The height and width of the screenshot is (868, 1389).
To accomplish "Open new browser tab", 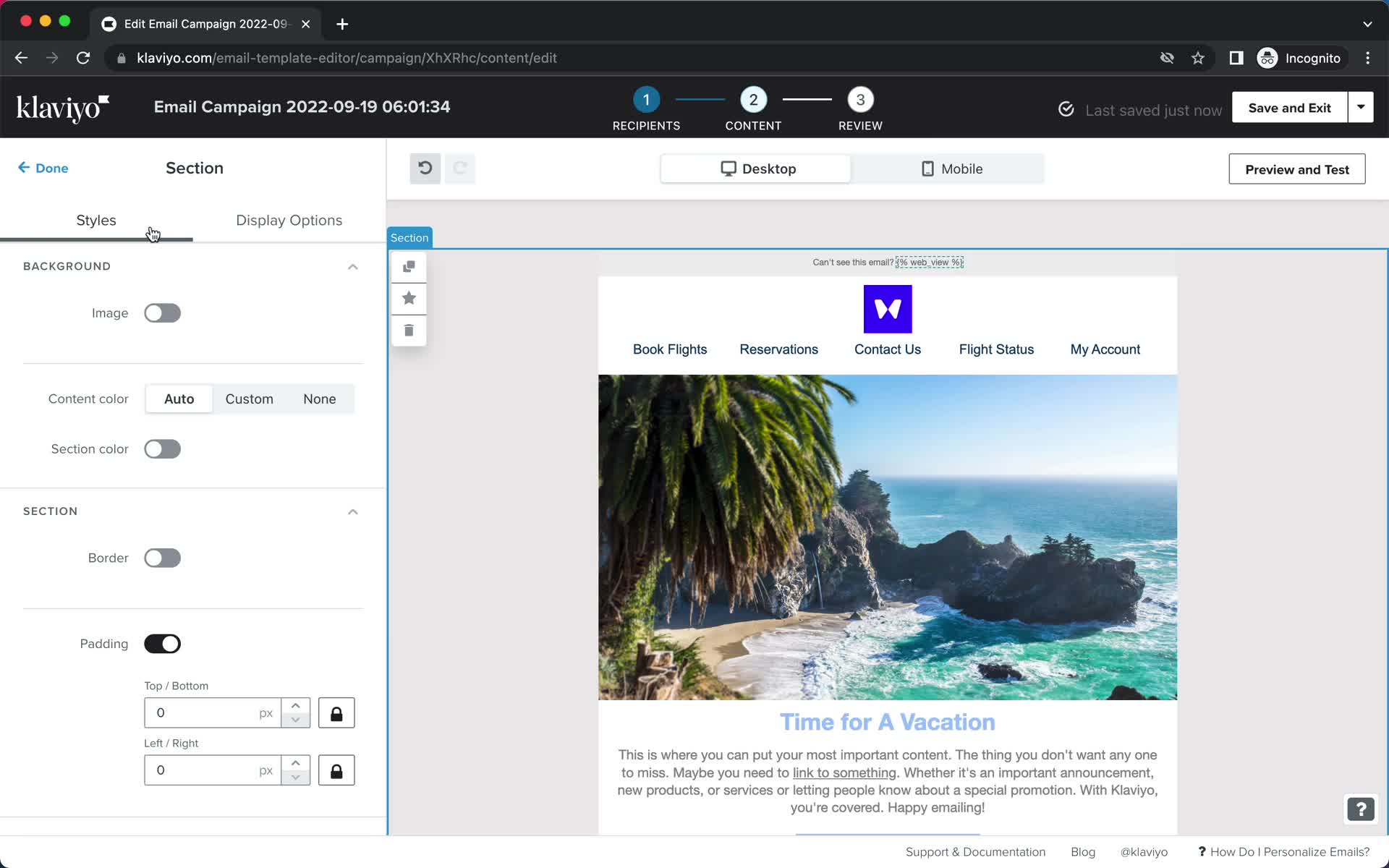I will point(342,24).
